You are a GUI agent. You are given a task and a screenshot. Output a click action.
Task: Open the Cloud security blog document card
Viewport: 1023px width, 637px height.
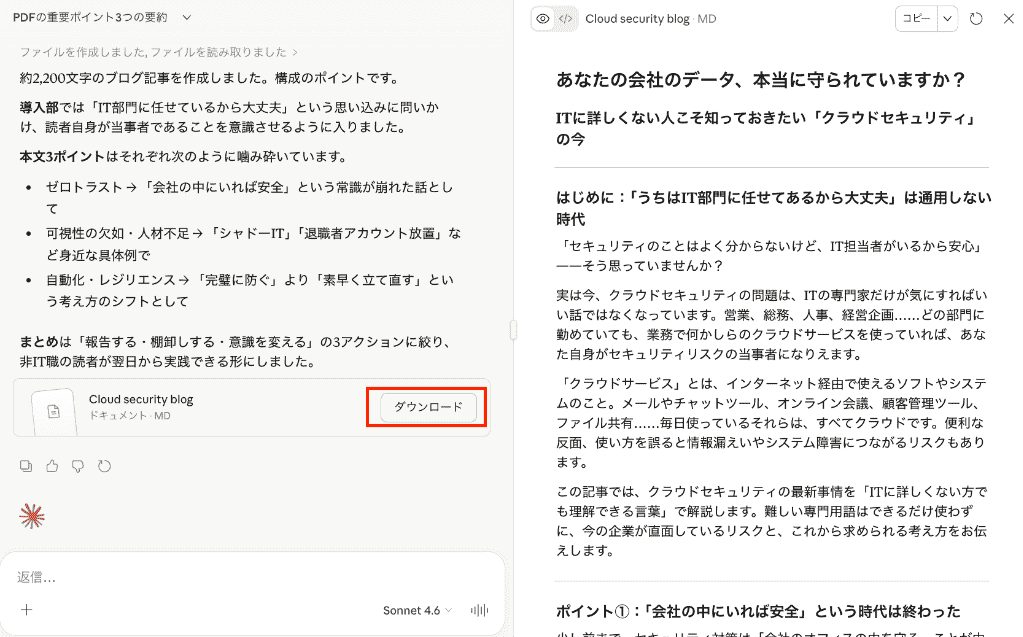(x=252, y=407)
